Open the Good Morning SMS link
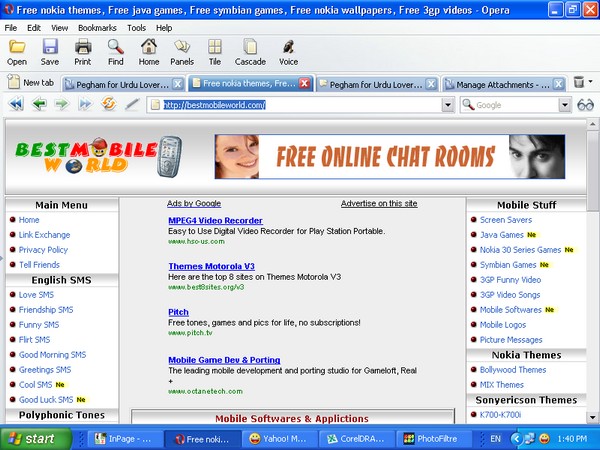The width and height of the screenshot is (600, 450). [52, 355]
